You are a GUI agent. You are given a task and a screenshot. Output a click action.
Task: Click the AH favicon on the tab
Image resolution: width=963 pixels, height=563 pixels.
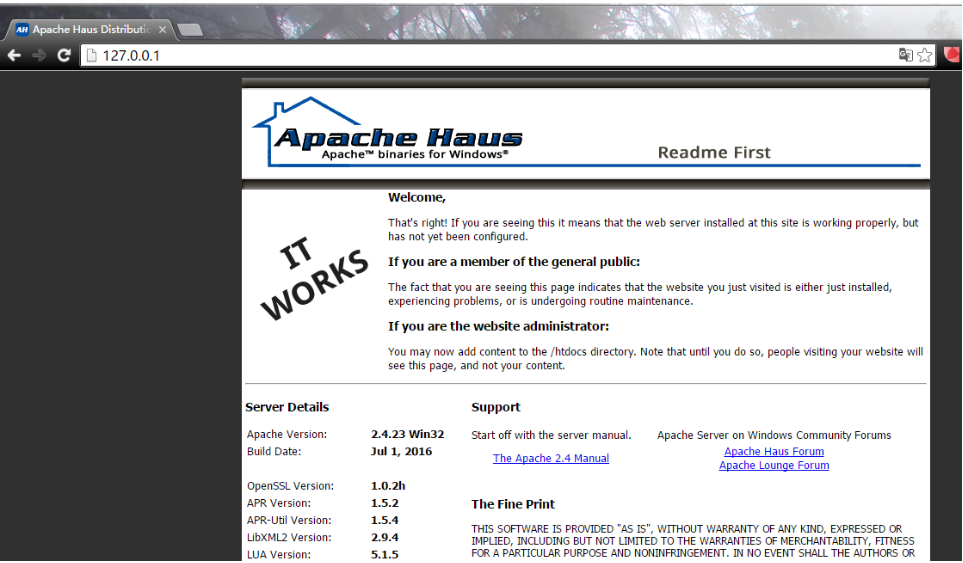pyautogui.click(x=22, y=29)
